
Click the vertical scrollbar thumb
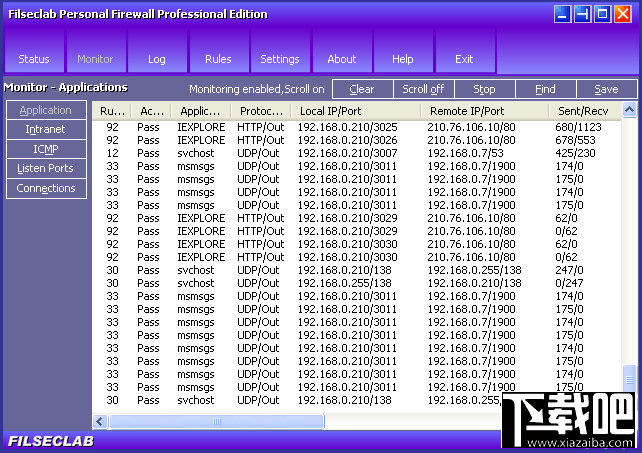pyautogui.click(x=629, y=380)
